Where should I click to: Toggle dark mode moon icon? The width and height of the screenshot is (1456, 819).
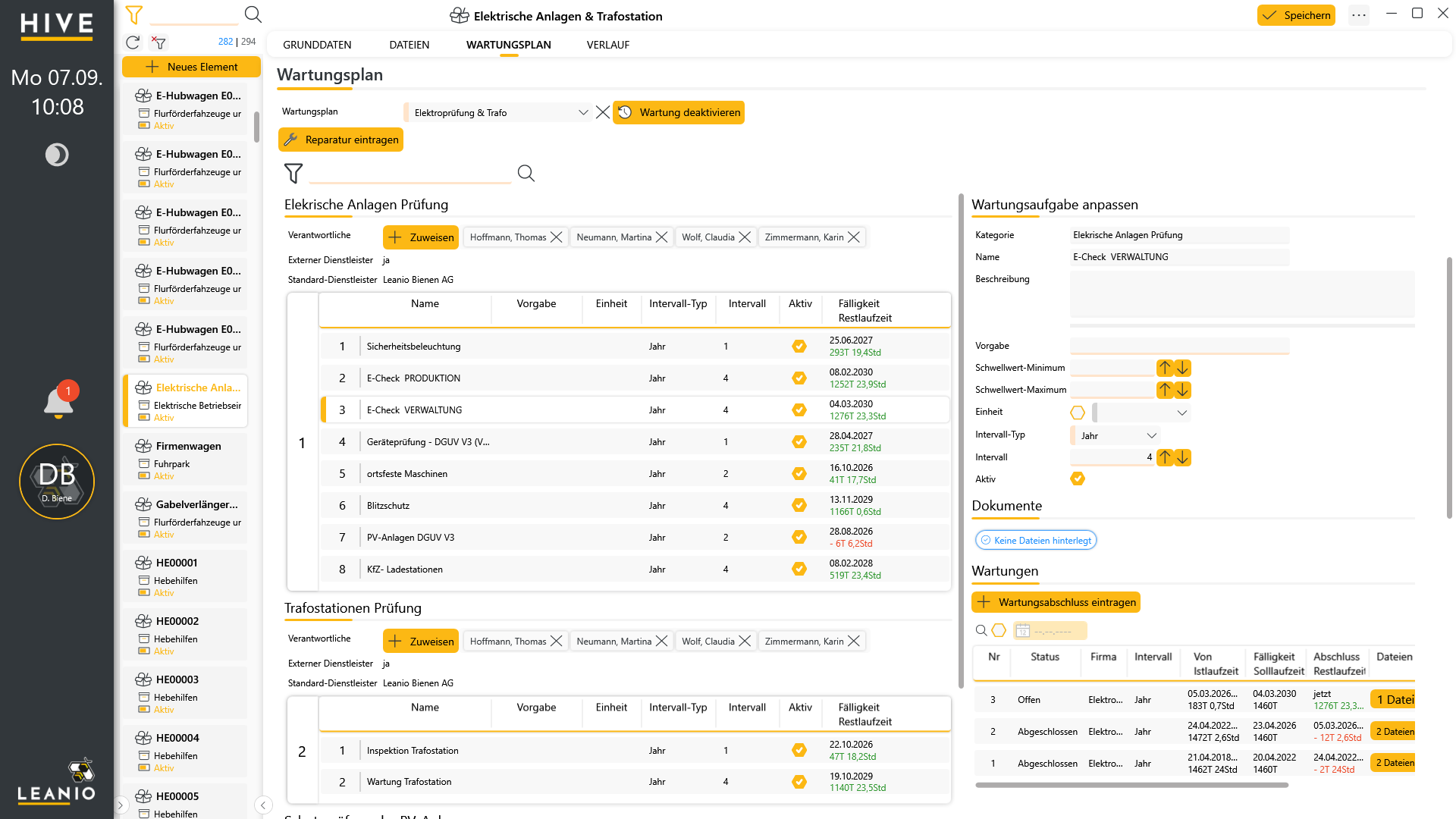click(57, 155)
